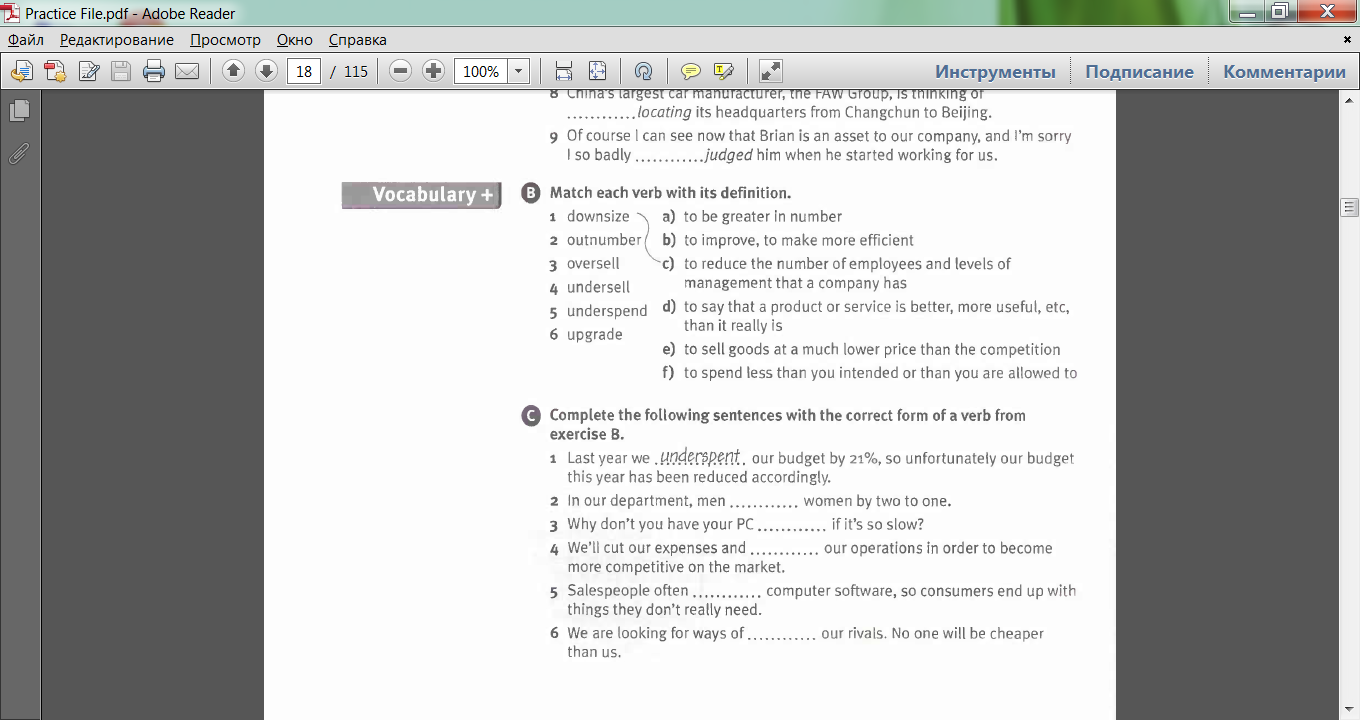Screen dimensions: 1360x720
Task: Click the word 'underspend' in exercise B list
Action: pos(607,311)
